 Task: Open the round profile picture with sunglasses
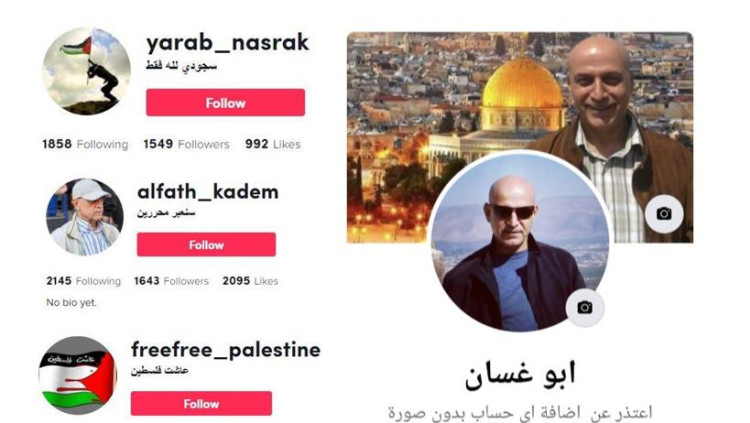tap(520, 242)
